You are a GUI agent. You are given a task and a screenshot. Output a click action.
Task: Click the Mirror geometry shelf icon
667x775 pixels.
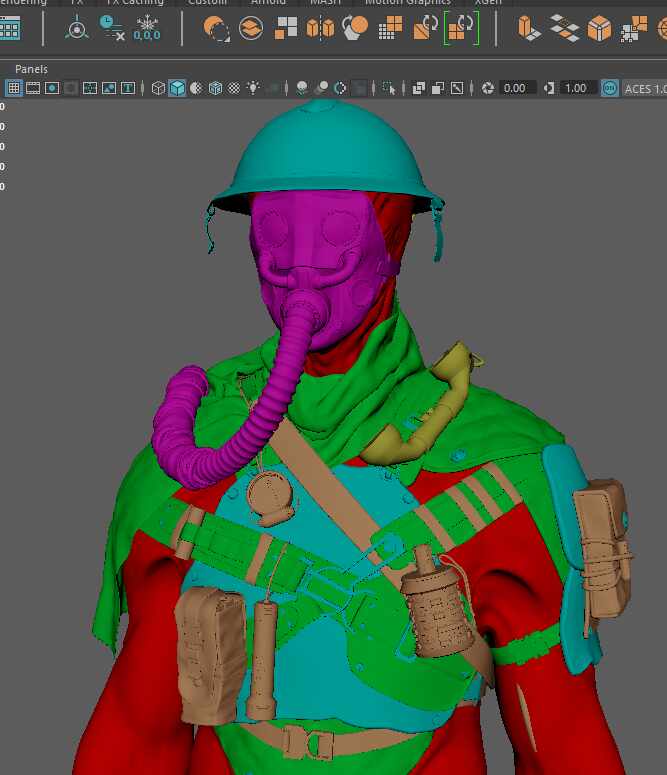[x=320, y=28]
